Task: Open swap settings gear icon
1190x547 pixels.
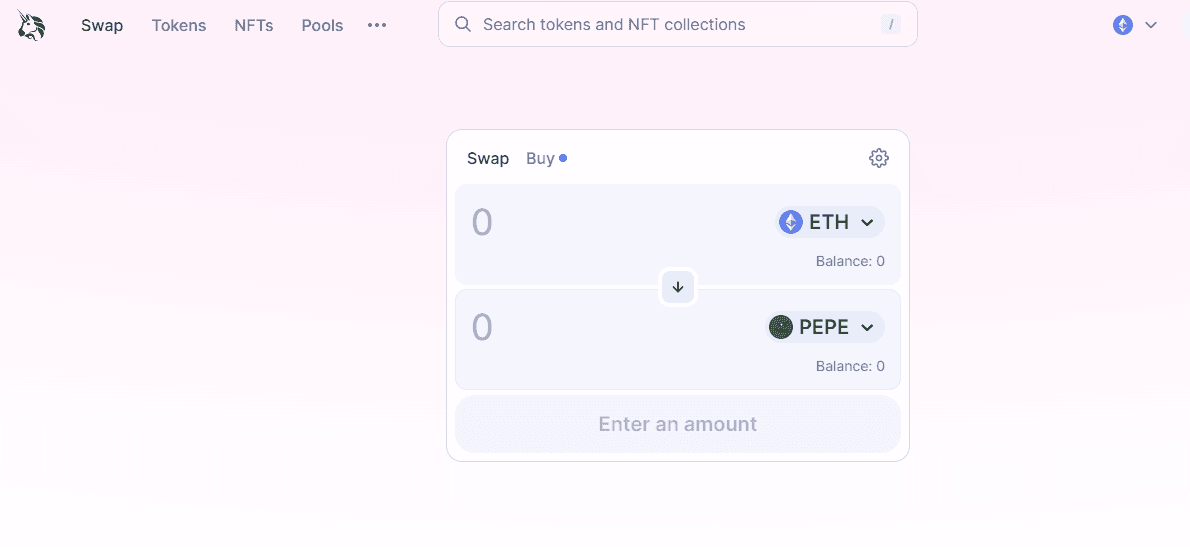Action: [878, 159]
